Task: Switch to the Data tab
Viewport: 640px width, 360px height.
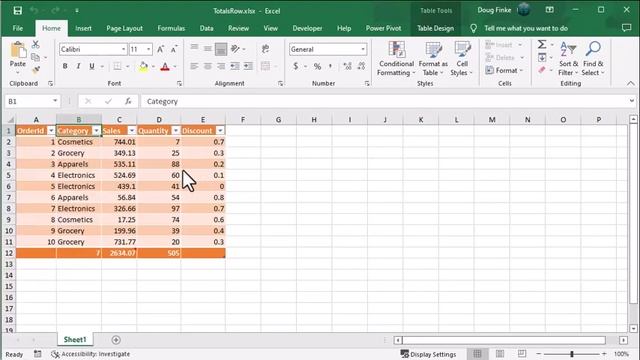Action: [x=207, y=28]
